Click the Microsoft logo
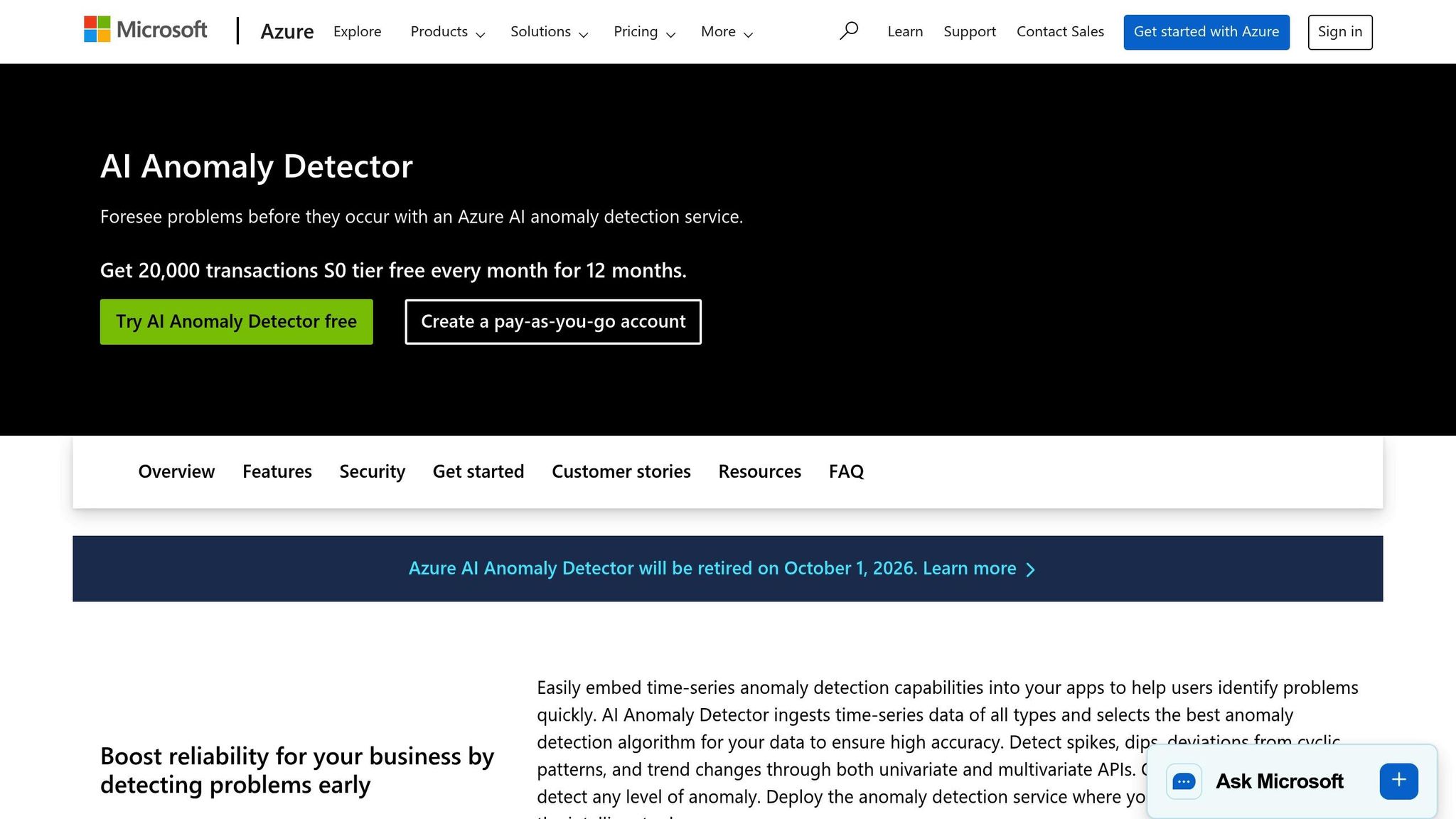The height and width of the screenshot is (819, 1456). (x=145, y=30)
